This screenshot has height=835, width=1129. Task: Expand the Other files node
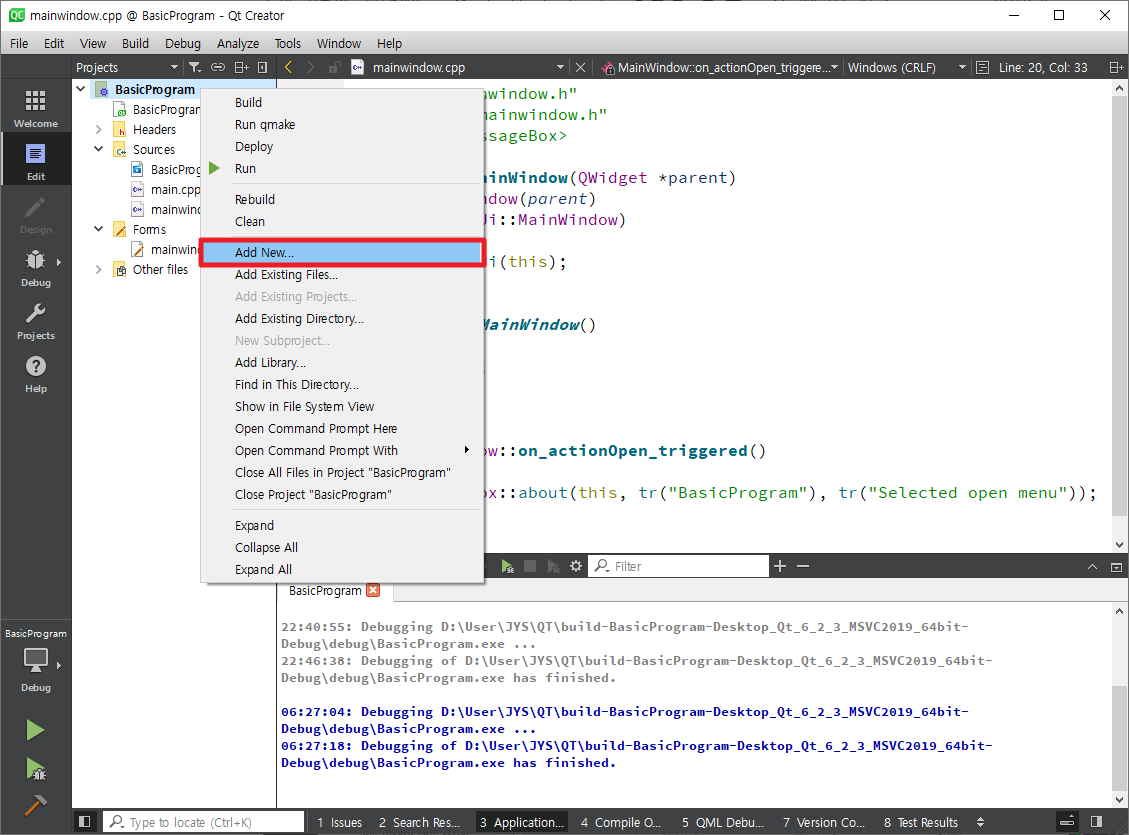[x=99, y=269]
